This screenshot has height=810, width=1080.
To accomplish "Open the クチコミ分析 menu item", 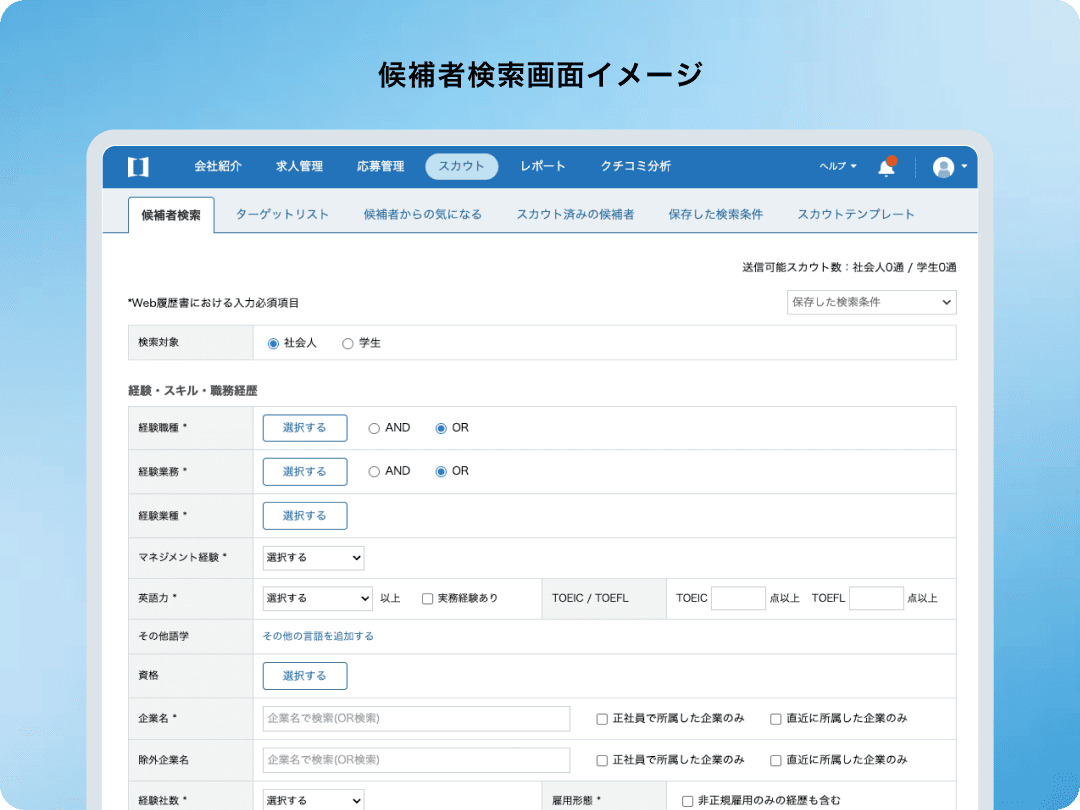I will coord(636,166).
